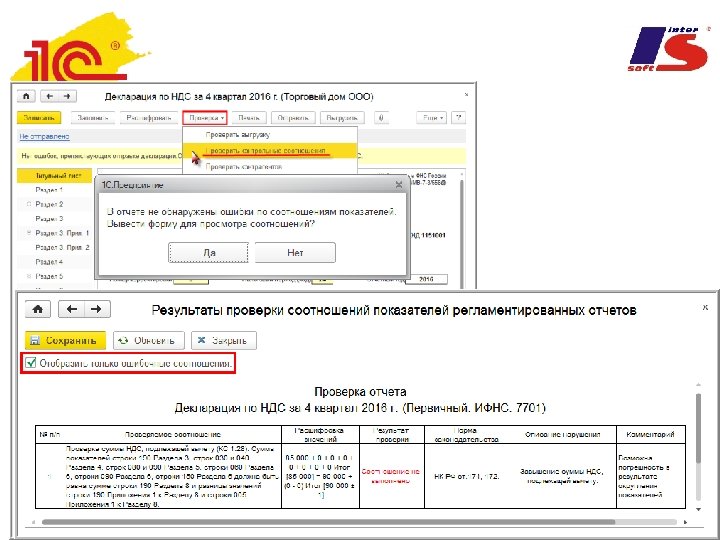Screen dimensions: 720x540
Task: Decline with the Нет button in the dialog
Action: click(x=295, y=253)
